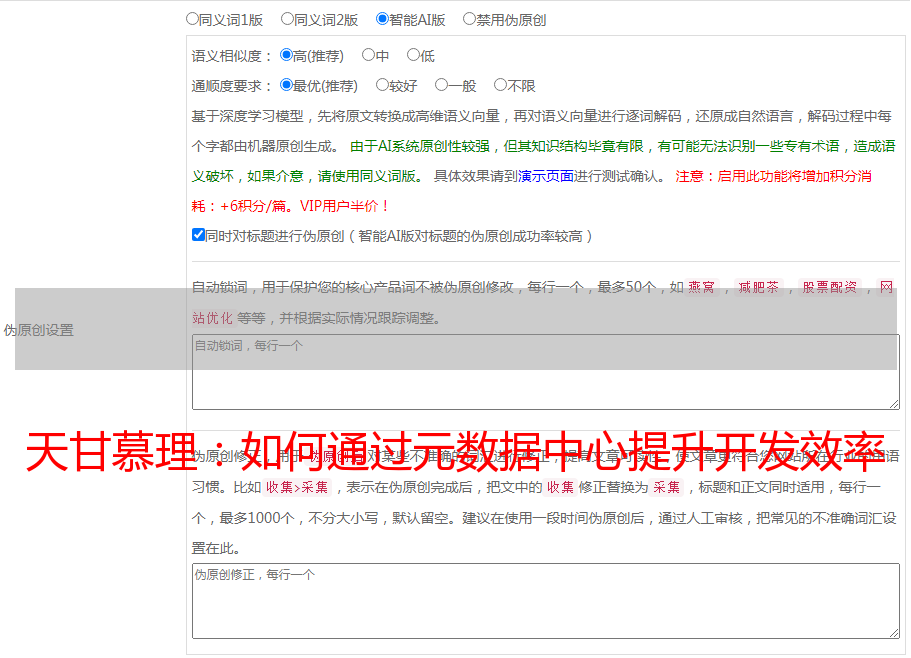911x658 pixels.
Task: Click resize handle of 自动锁词 textarea
Action: tap(894, 404)
